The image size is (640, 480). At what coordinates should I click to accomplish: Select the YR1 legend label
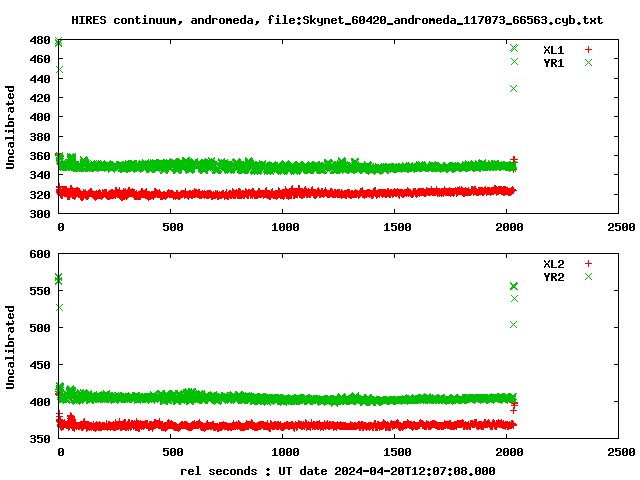553,63
